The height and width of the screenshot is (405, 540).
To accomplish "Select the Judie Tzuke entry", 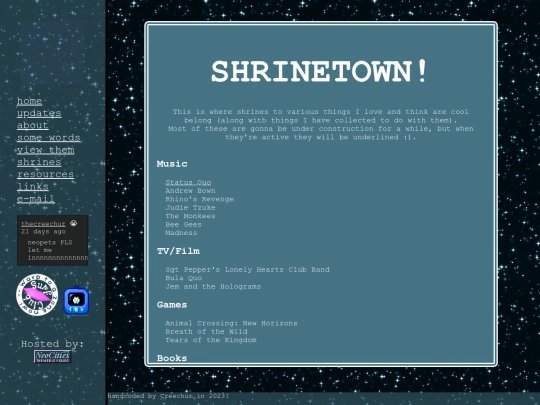I will 190,207.
